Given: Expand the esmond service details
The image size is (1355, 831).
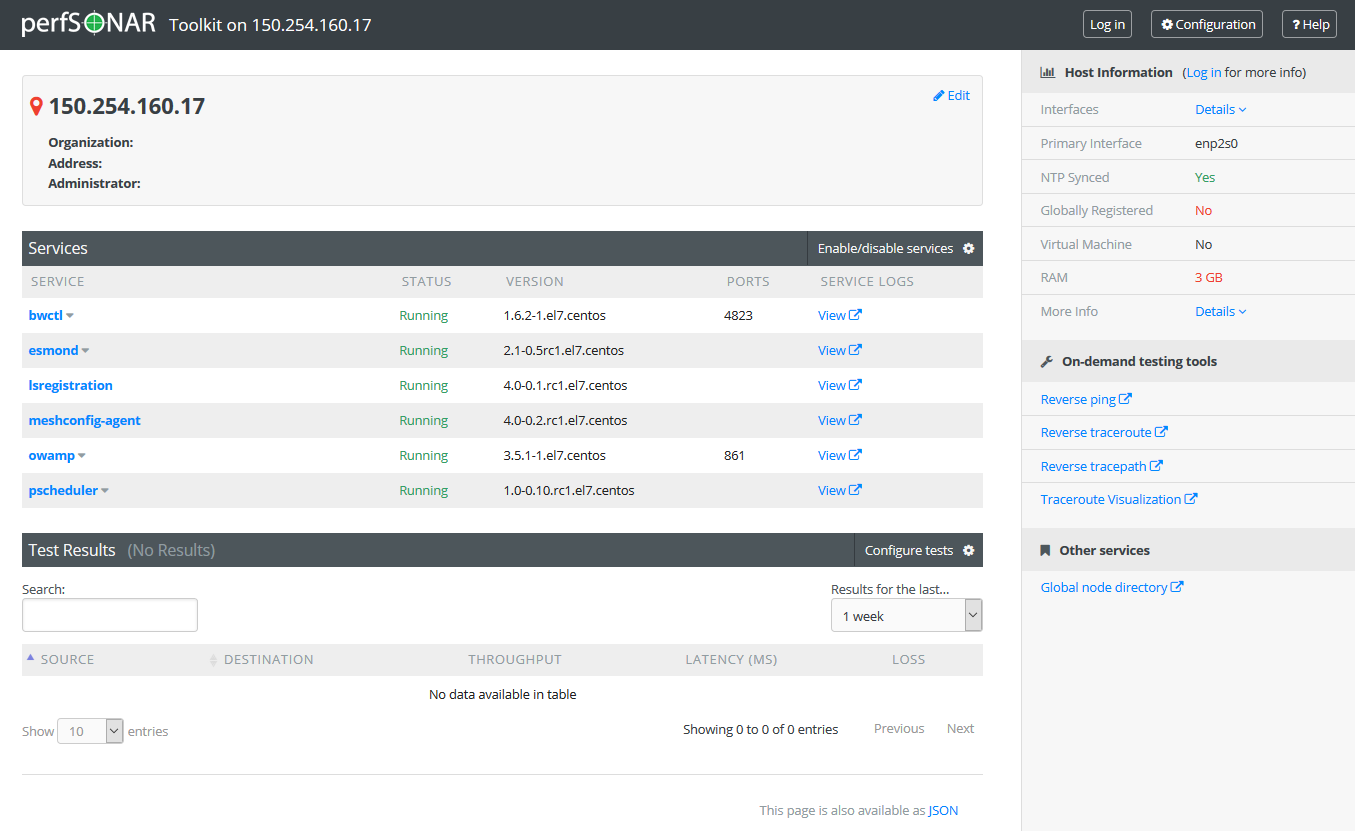Looking at the screenshot, I should pyautogui.click(x=85, y=351).
